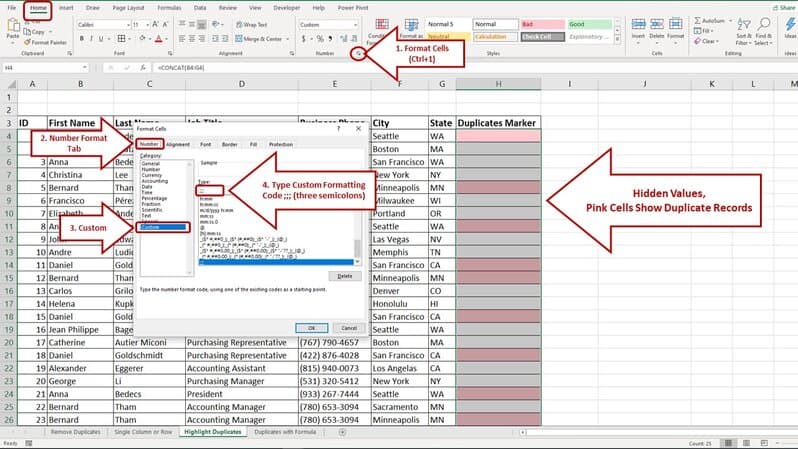Select column H header
The image size is (798, 449).
pyautogui.click(x=498, y=84)
